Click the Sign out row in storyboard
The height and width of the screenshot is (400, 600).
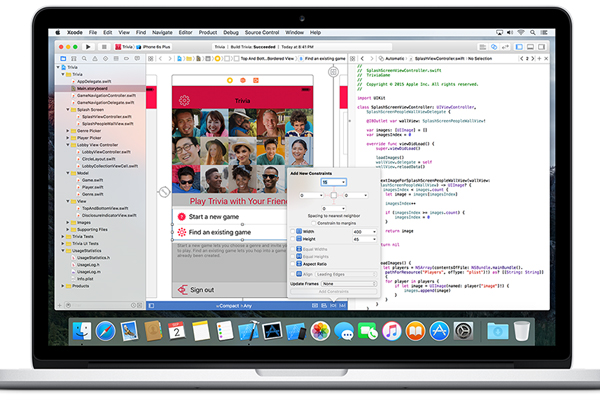coord(230,290)
